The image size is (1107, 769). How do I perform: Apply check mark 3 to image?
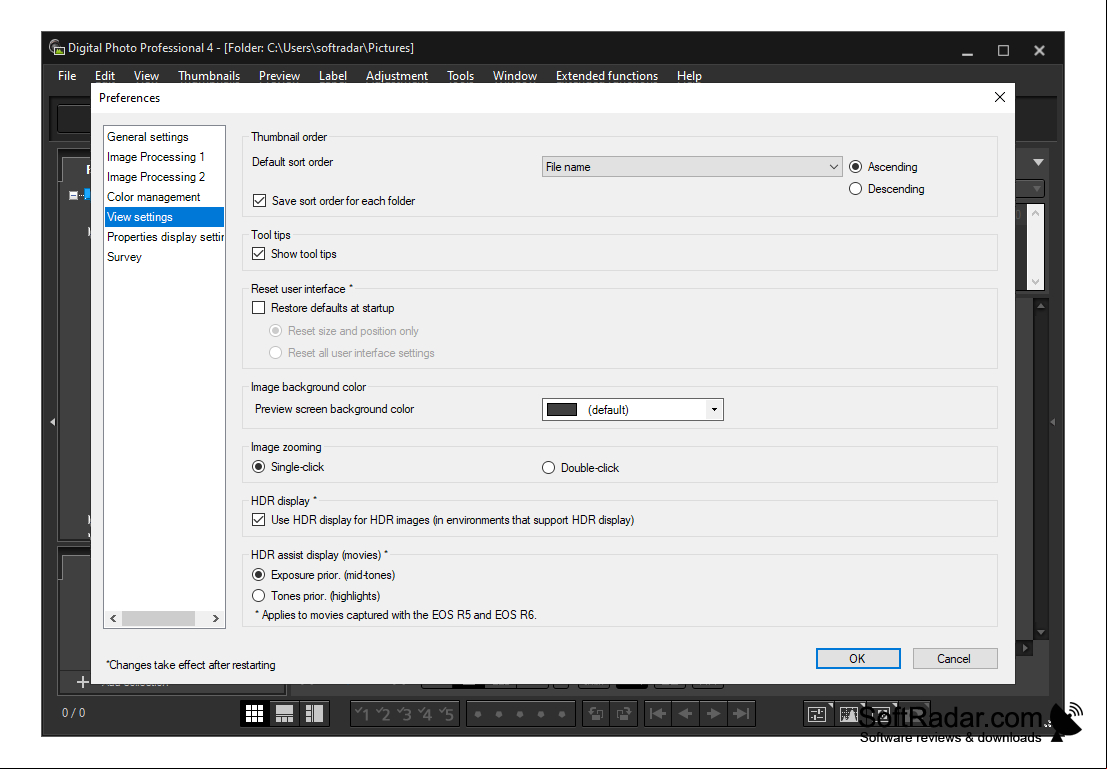pos(405,714)
